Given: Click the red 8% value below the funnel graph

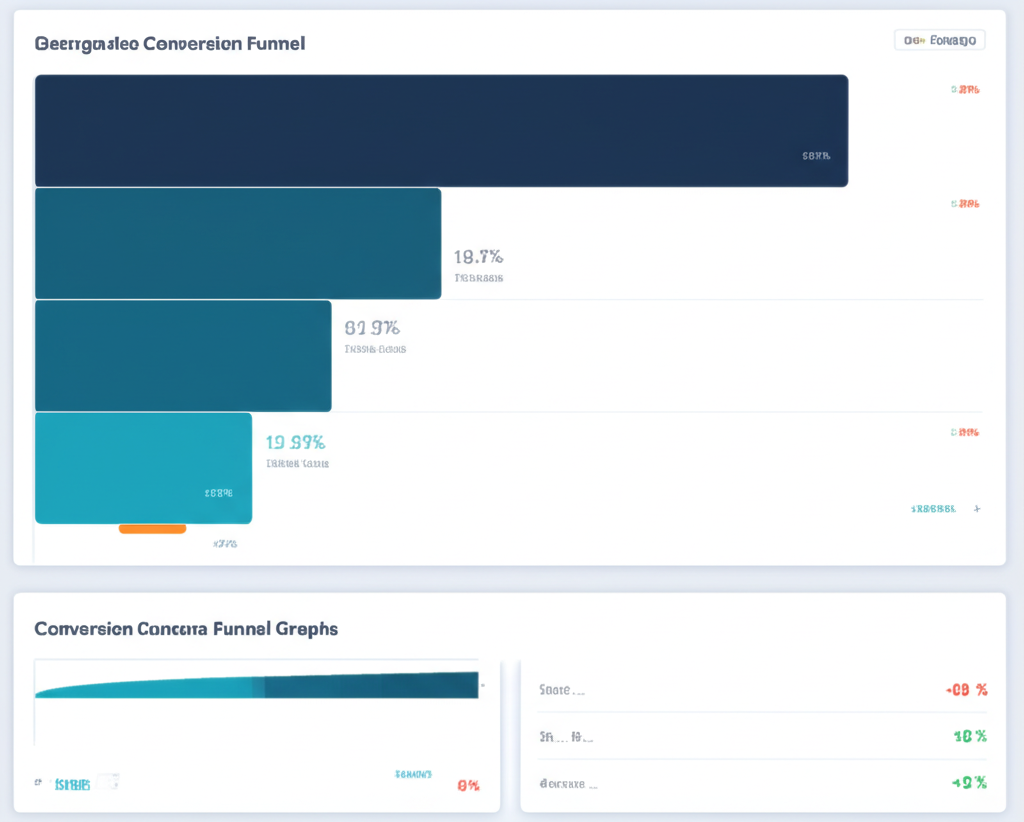Looking at the screenshot, I should click(x=468, y=785).
